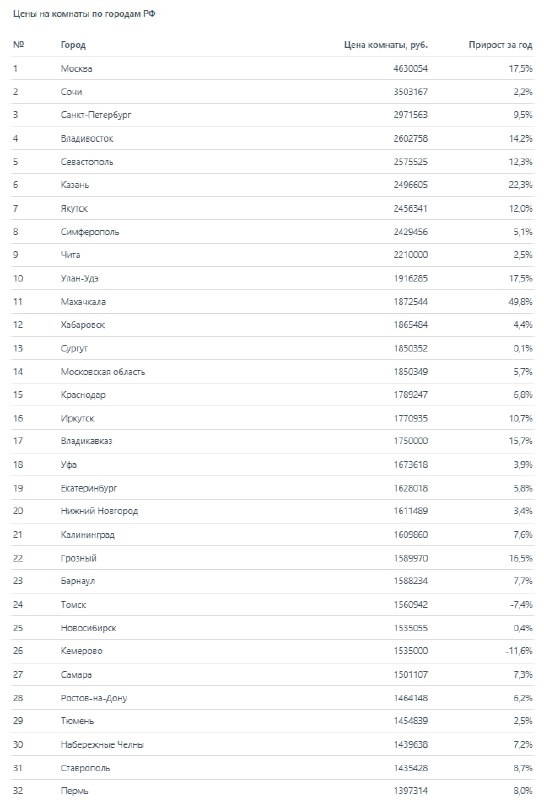This screenshot has width=544, height=800.
Task: Select the Краснодар city cell
Action: (83, 395)
